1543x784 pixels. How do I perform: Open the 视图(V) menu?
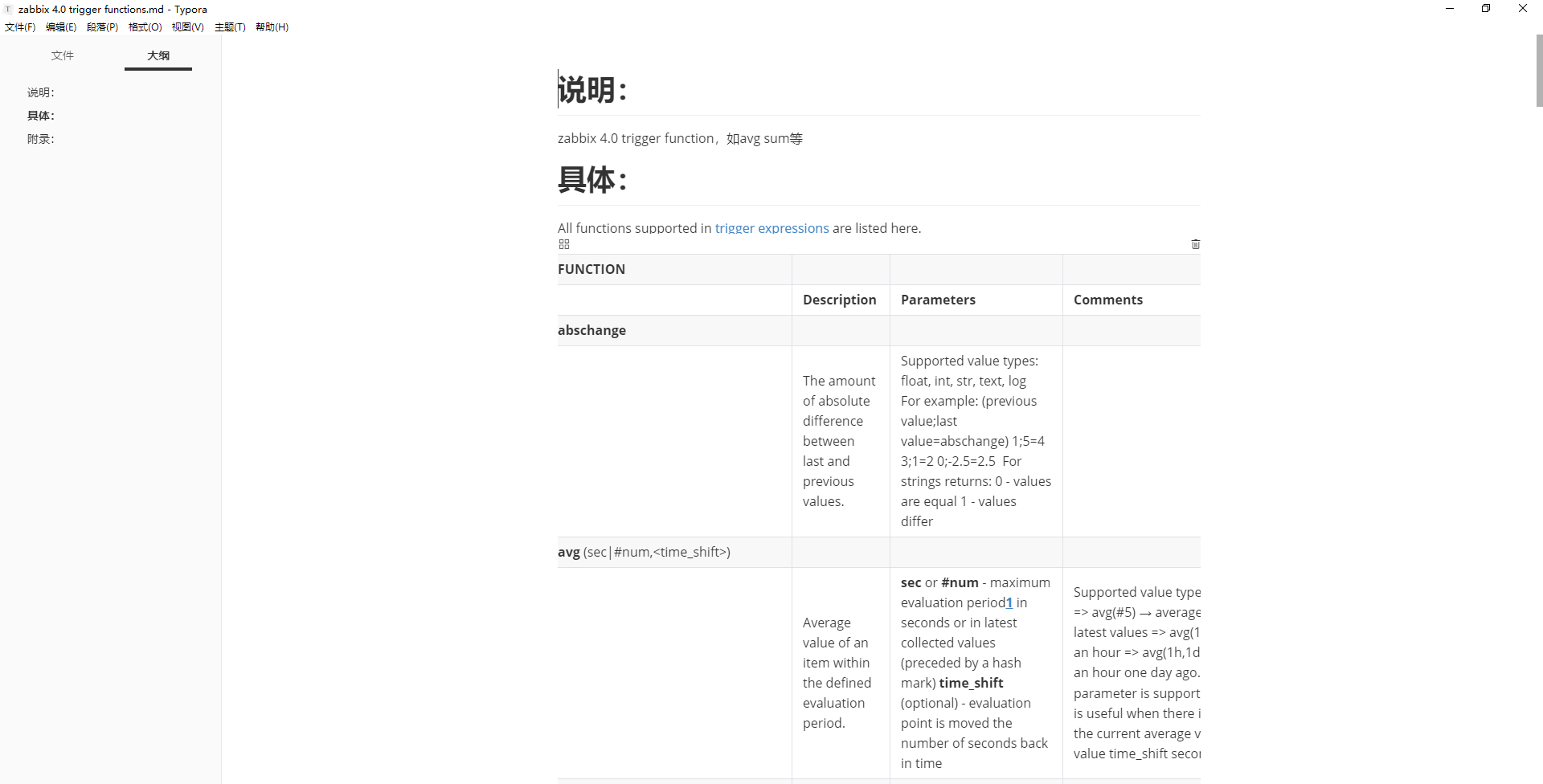[187, 27]
